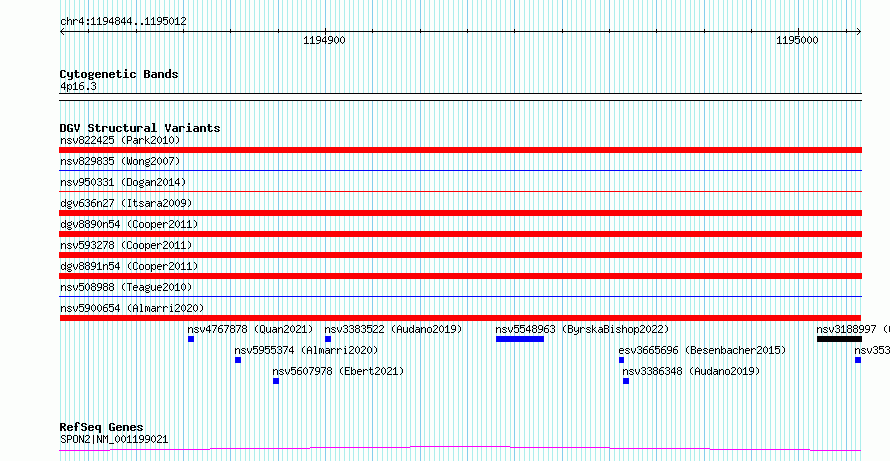Select the blue nsv829835 variant line
This screenshot has width=890, height=461.
(460, 170)
